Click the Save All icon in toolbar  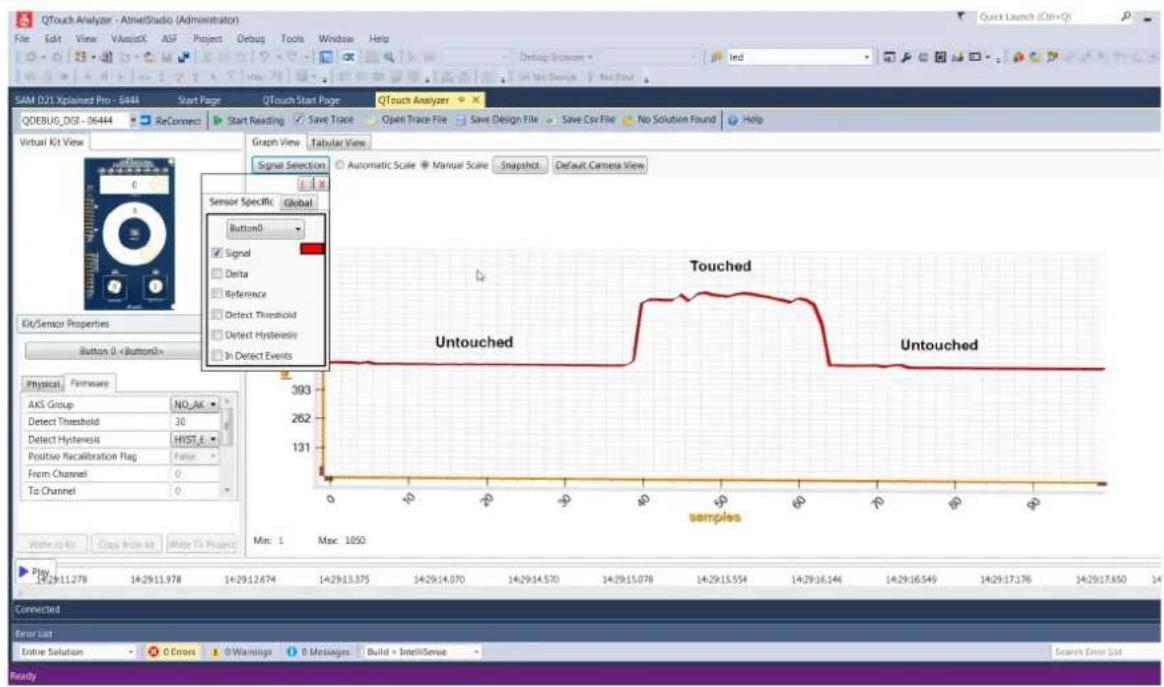183,57
